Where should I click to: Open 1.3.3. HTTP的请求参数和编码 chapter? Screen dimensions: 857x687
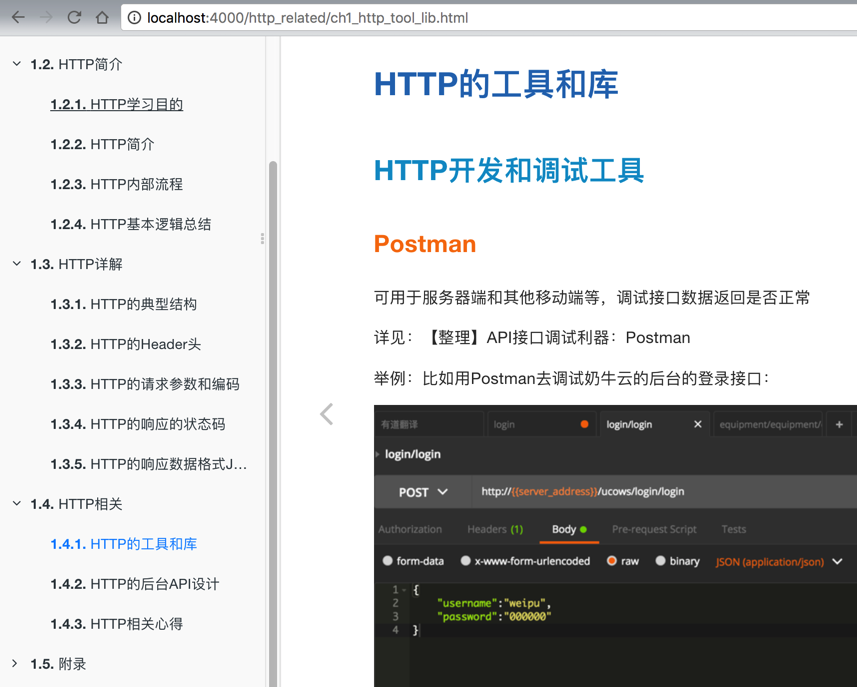pos(145,384)
